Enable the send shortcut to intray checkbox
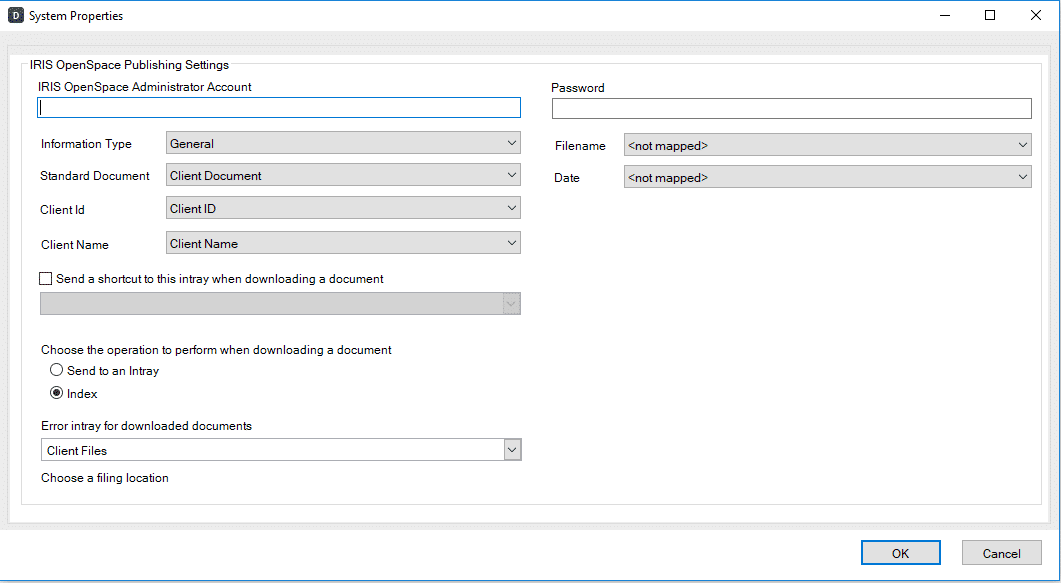 click(x=46, y=280)
